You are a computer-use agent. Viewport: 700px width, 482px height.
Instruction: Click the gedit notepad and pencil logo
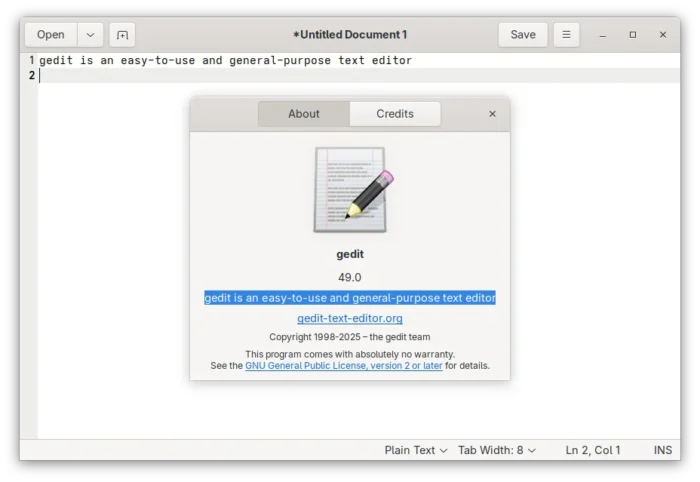tap(353, 190)
